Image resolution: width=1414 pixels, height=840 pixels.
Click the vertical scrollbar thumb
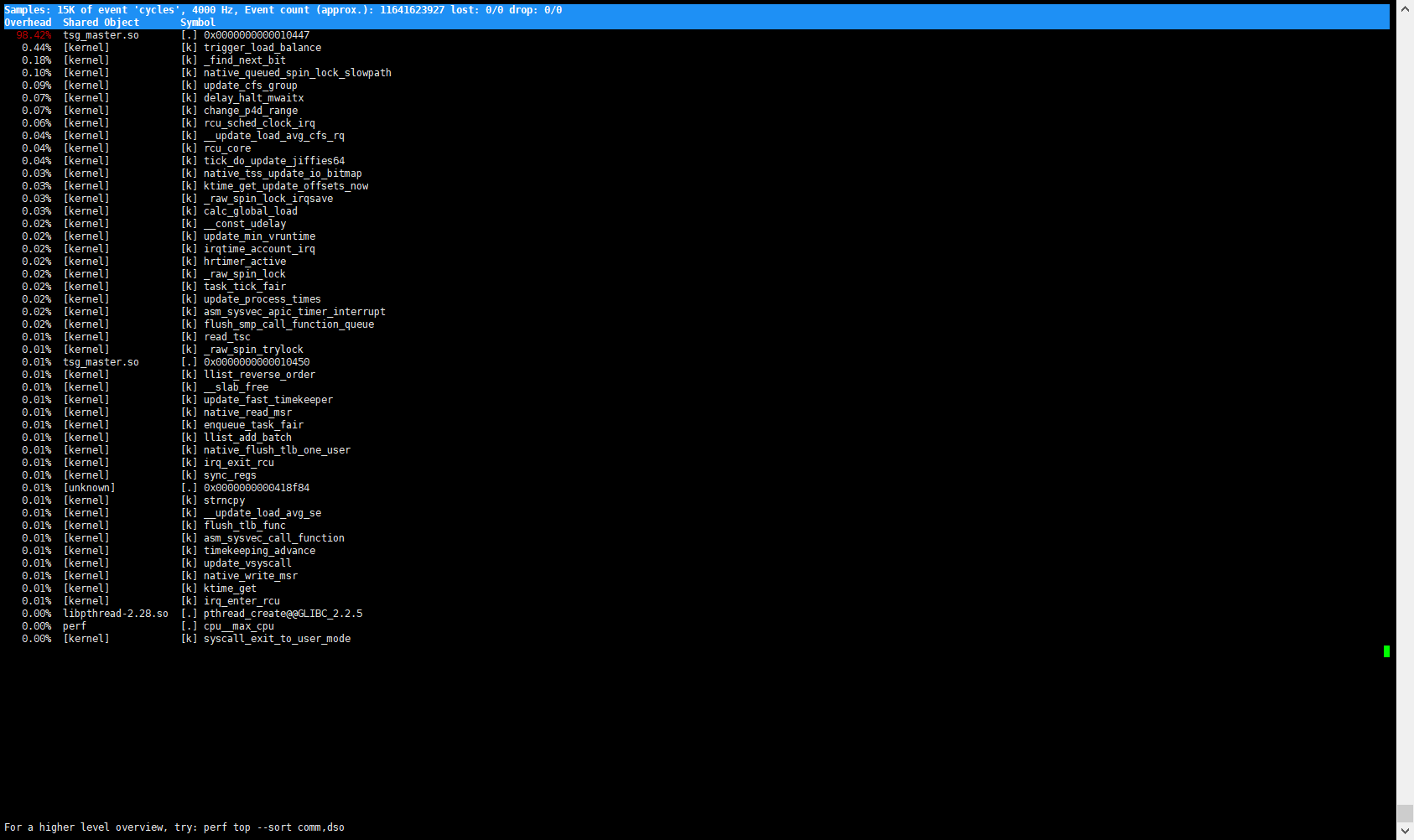point(1405,813)
